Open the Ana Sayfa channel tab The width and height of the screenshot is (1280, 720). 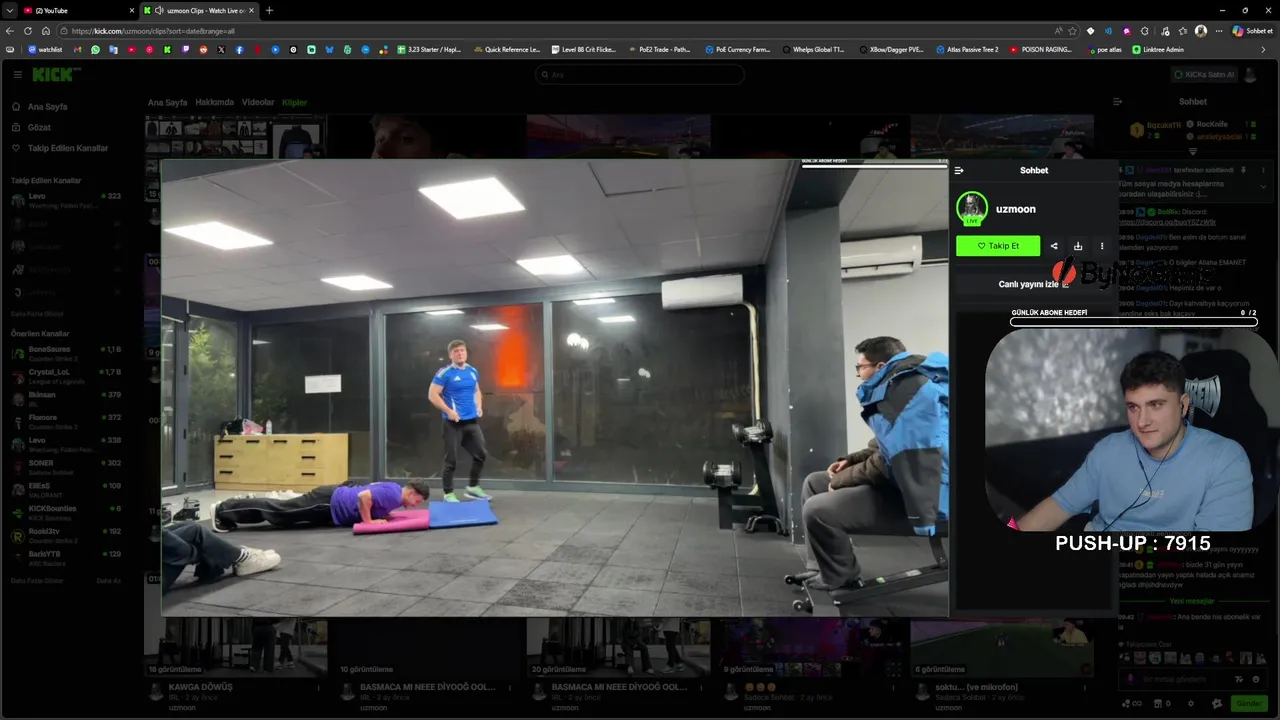[x=167, y=102]
